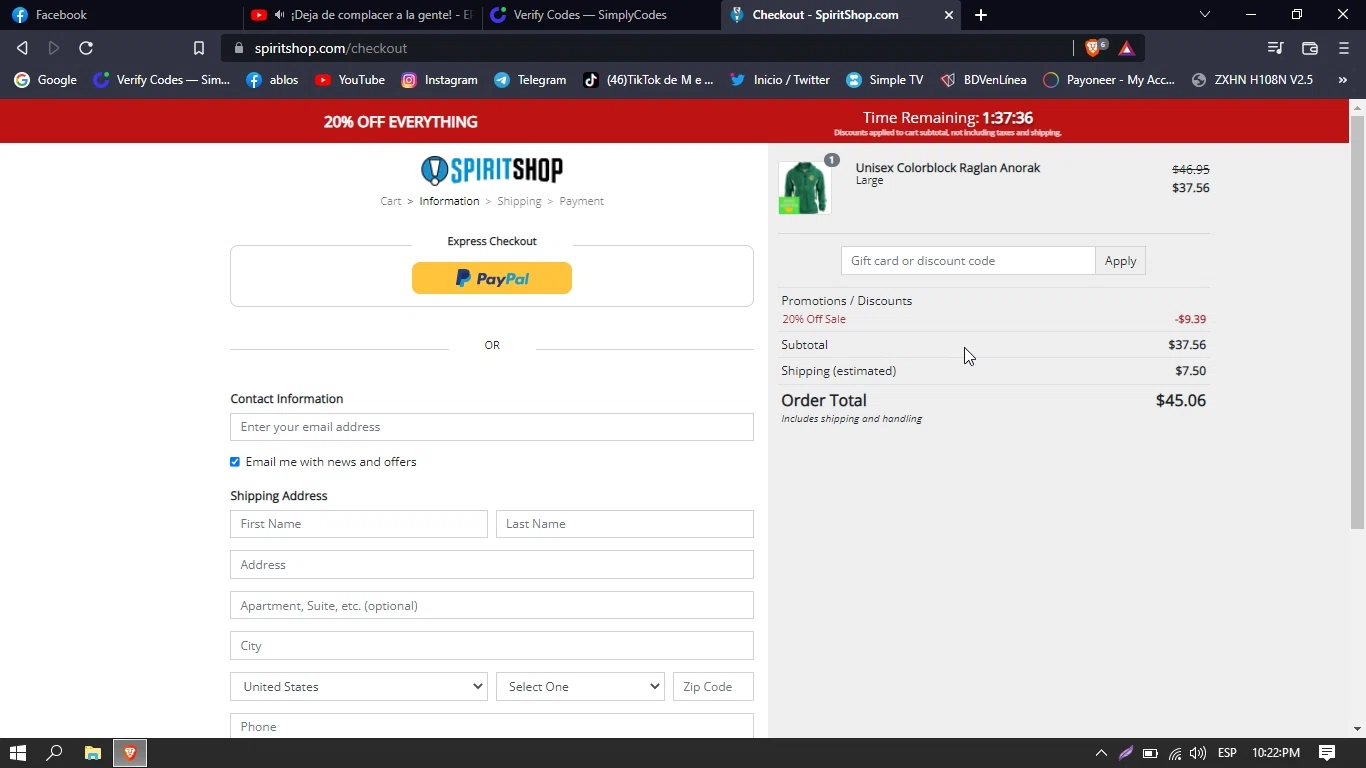Click the Zip Code field

coord(713,687)
